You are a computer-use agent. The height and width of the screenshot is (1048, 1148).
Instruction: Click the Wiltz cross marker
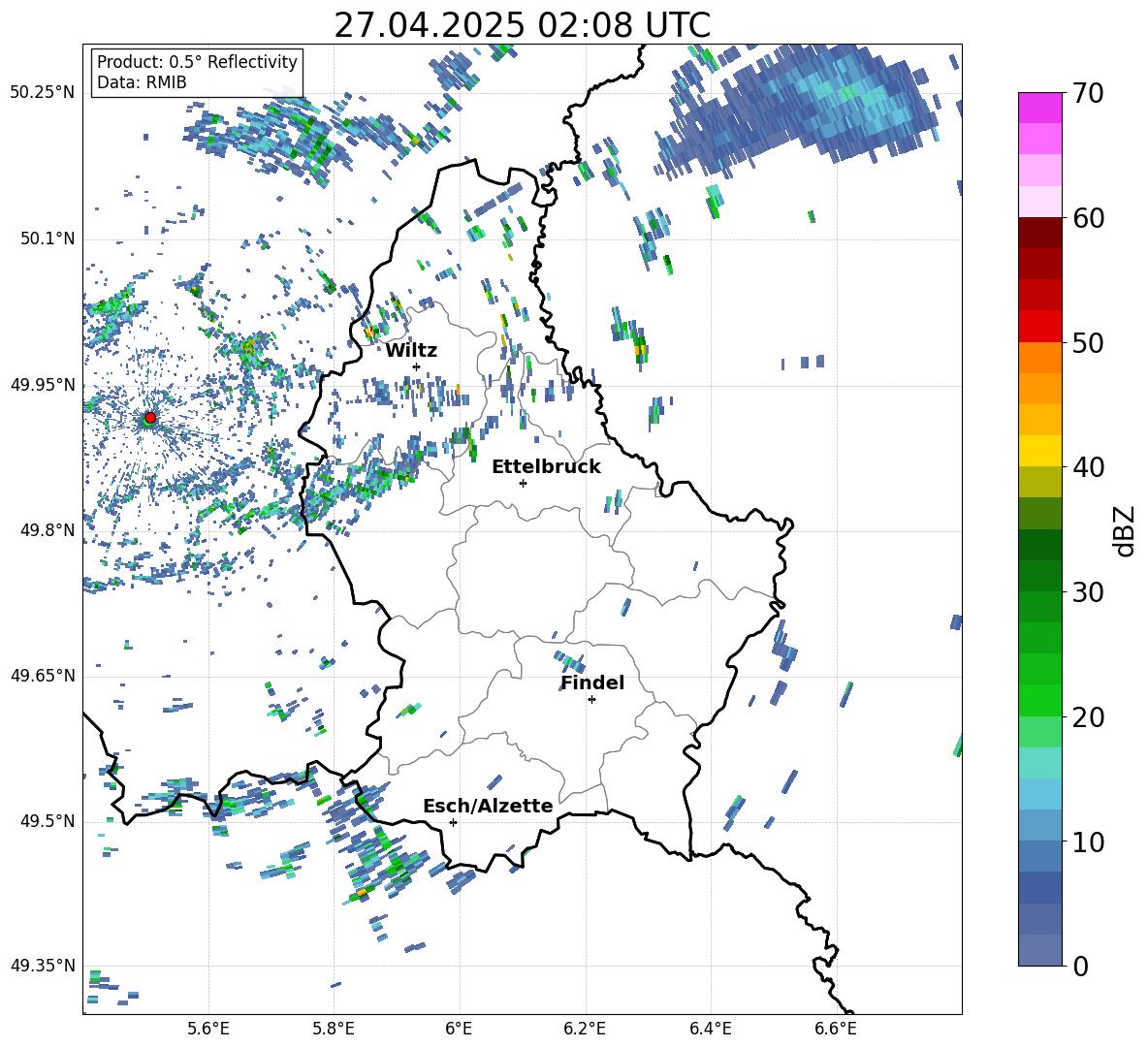417,366
